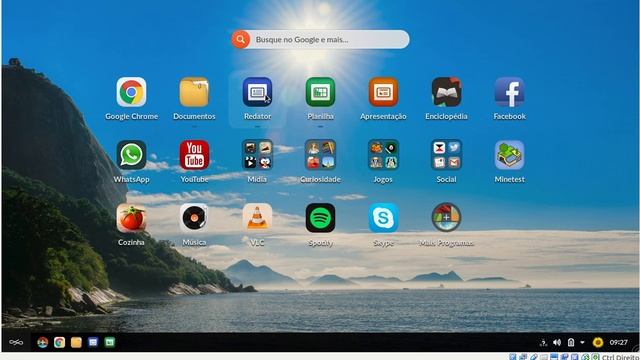Launch the Minetest game
640x360 pixels.
point(509,155)
